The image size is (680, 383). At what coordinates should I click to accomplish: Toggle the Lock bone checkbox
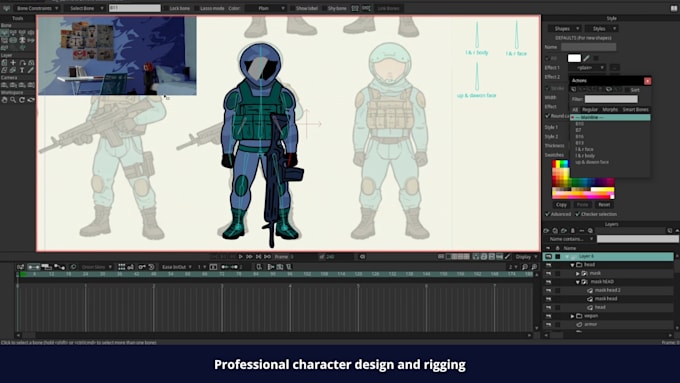point(166,8)
